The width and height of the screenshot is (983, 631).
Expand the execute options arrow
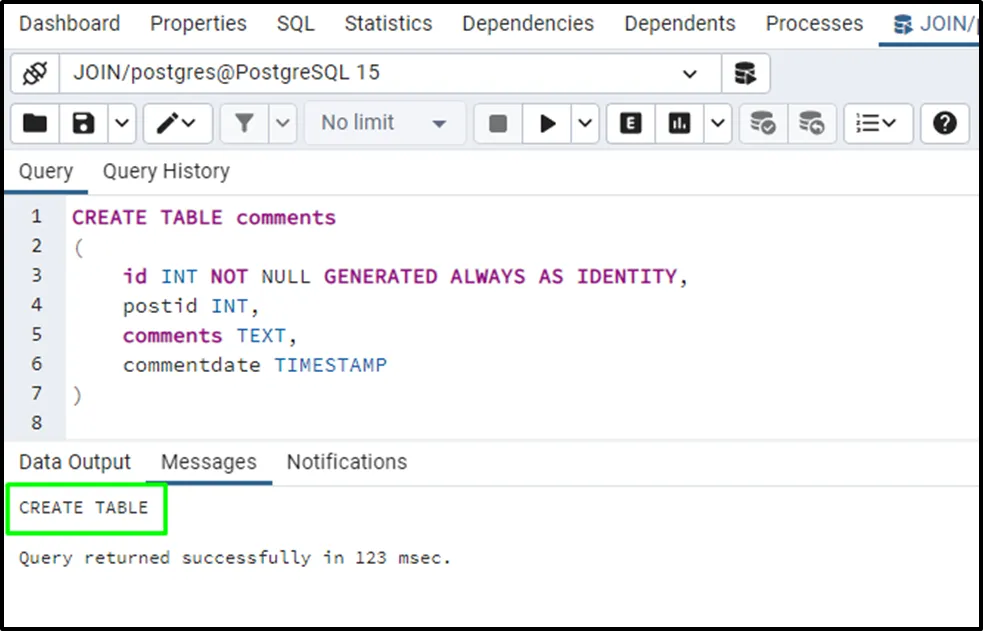(585, 123)
